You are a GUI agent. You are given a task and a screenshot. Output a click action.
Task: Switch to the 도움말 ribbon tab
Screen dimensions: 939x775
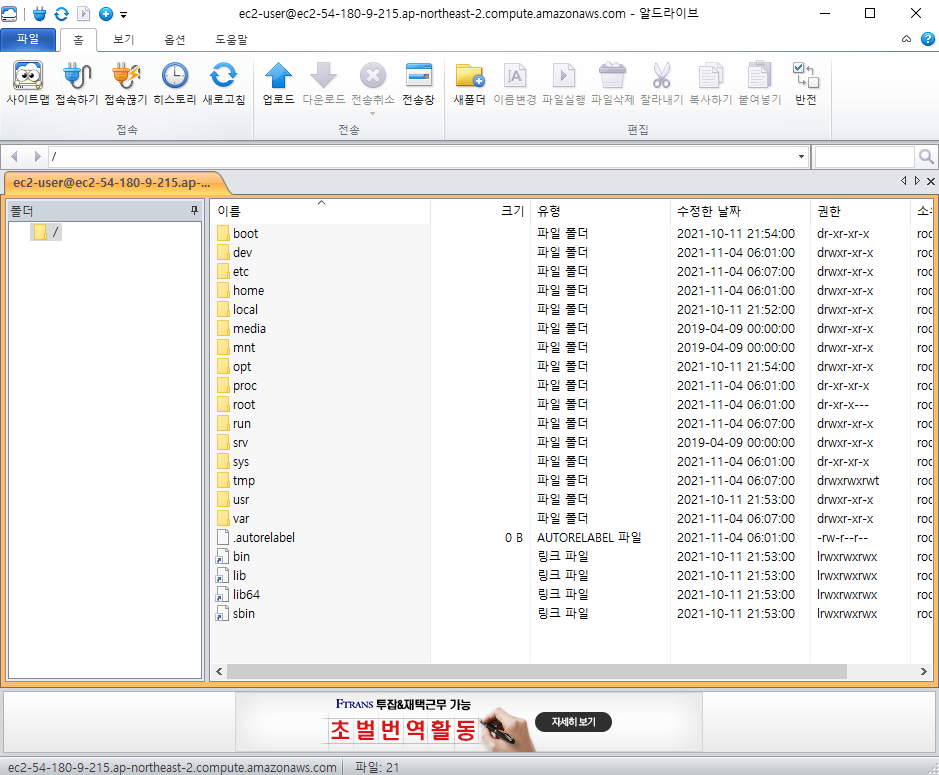231,40
